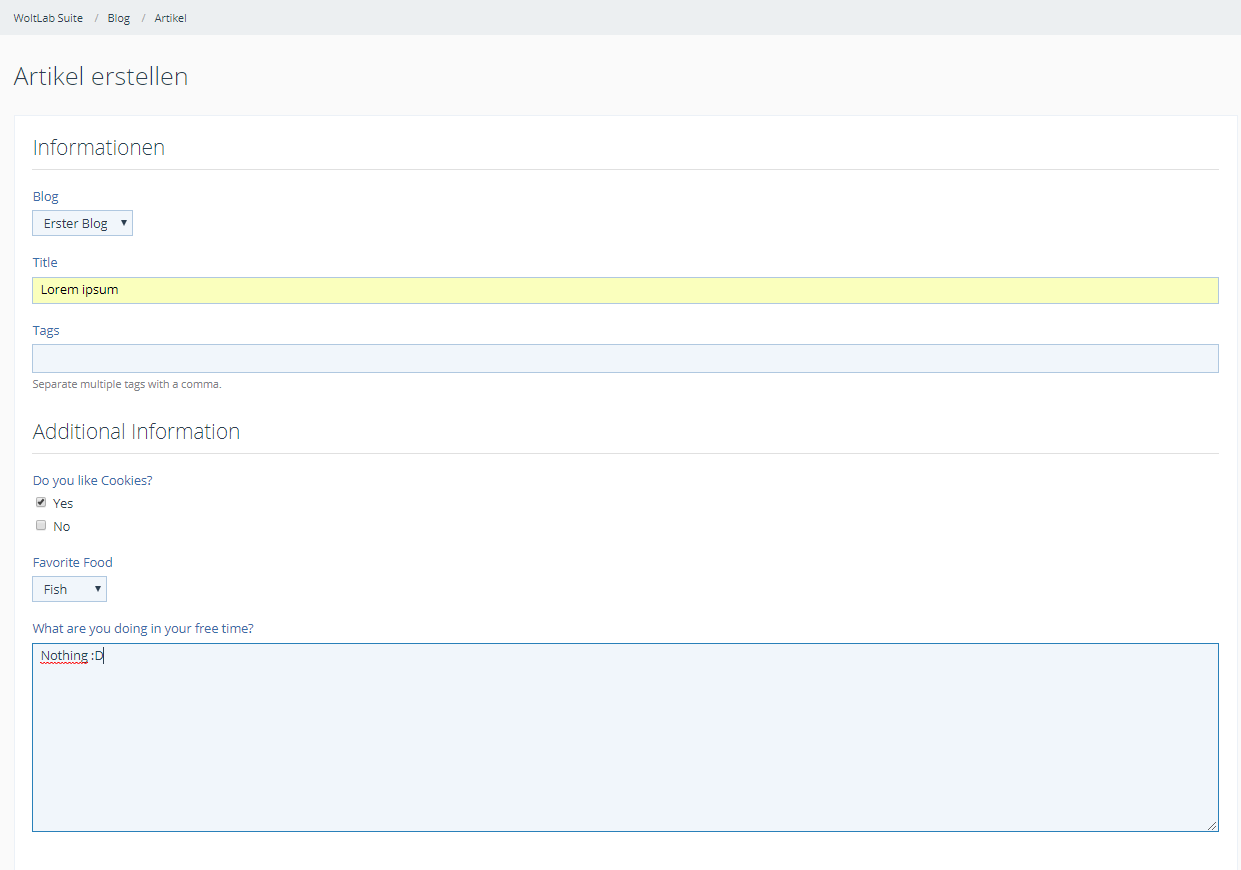The image size is (1241, 870).
Task: Click the Informationen section heading
Action: [x=98, y=148]
